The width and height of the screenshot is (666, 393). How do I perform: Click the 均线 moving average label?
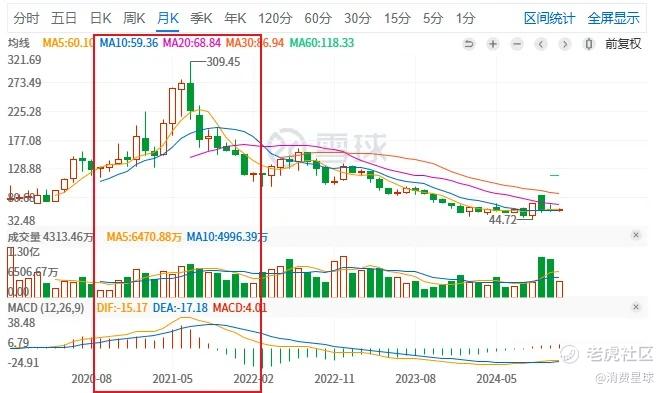(19, 43)
